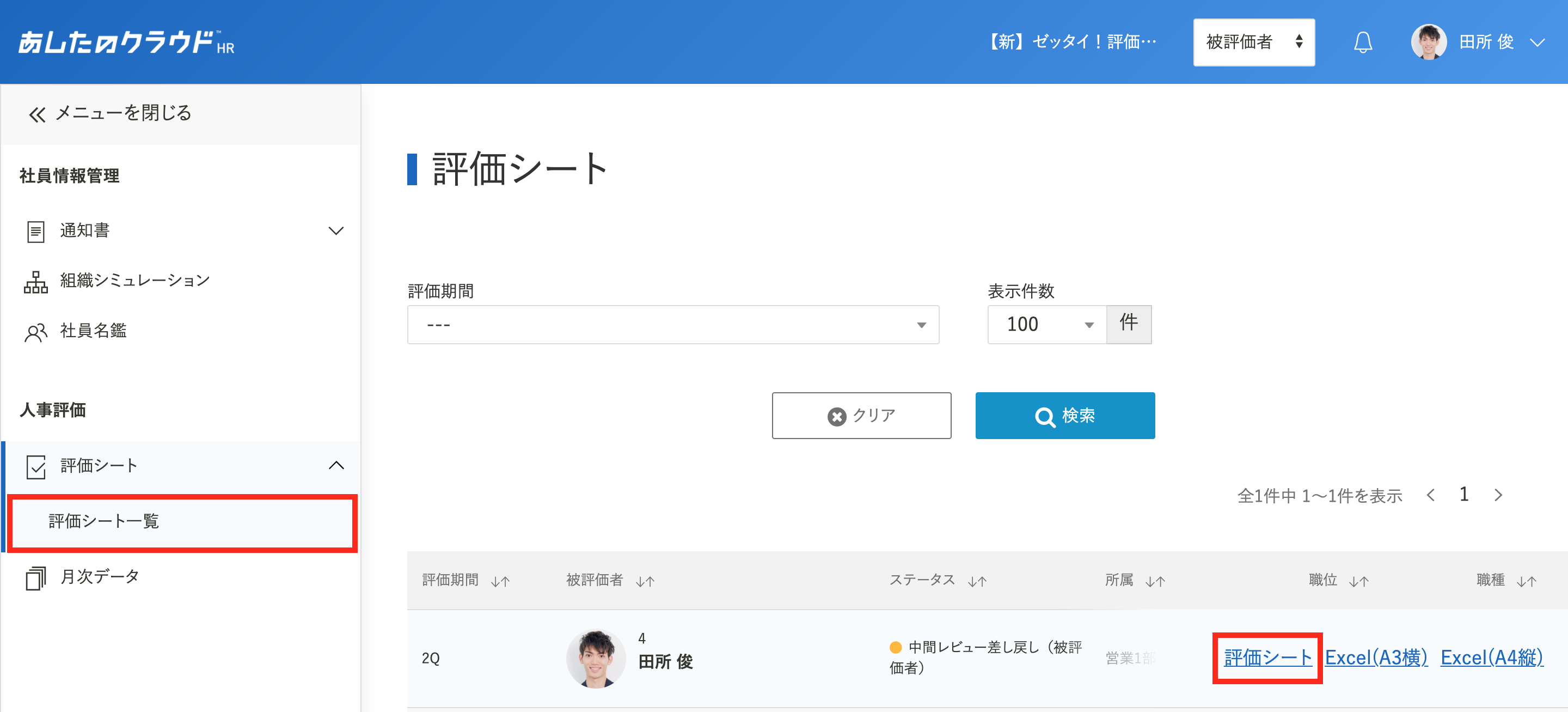Viewport: 1568px width, 712px height.
Task: Click the 組織シミュレーション org chart icon
Action: pos(36,282)
